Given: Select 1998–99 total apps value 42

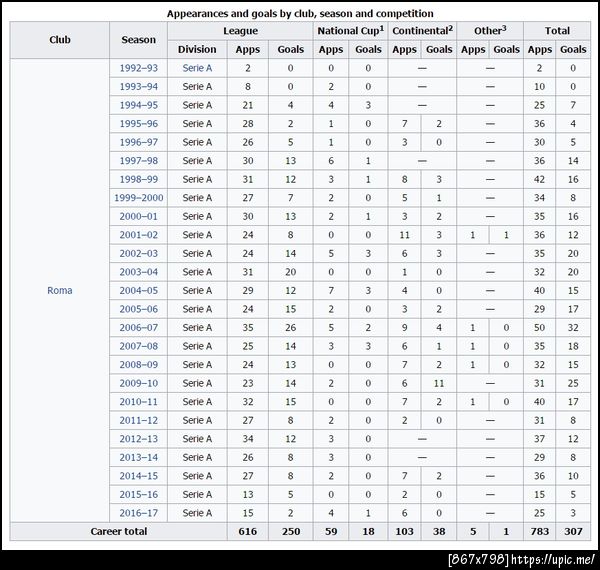Looking at the screenshot, I should [x=540, y=179].
